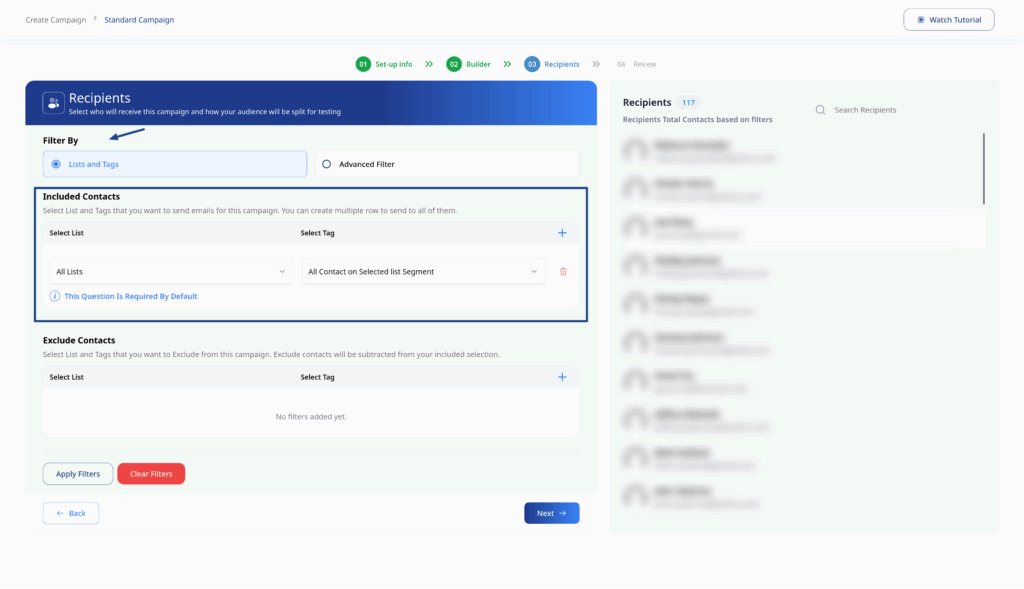Select the Advanced Filter radio option
The image size is (1024, 589).
coord(327,164)
